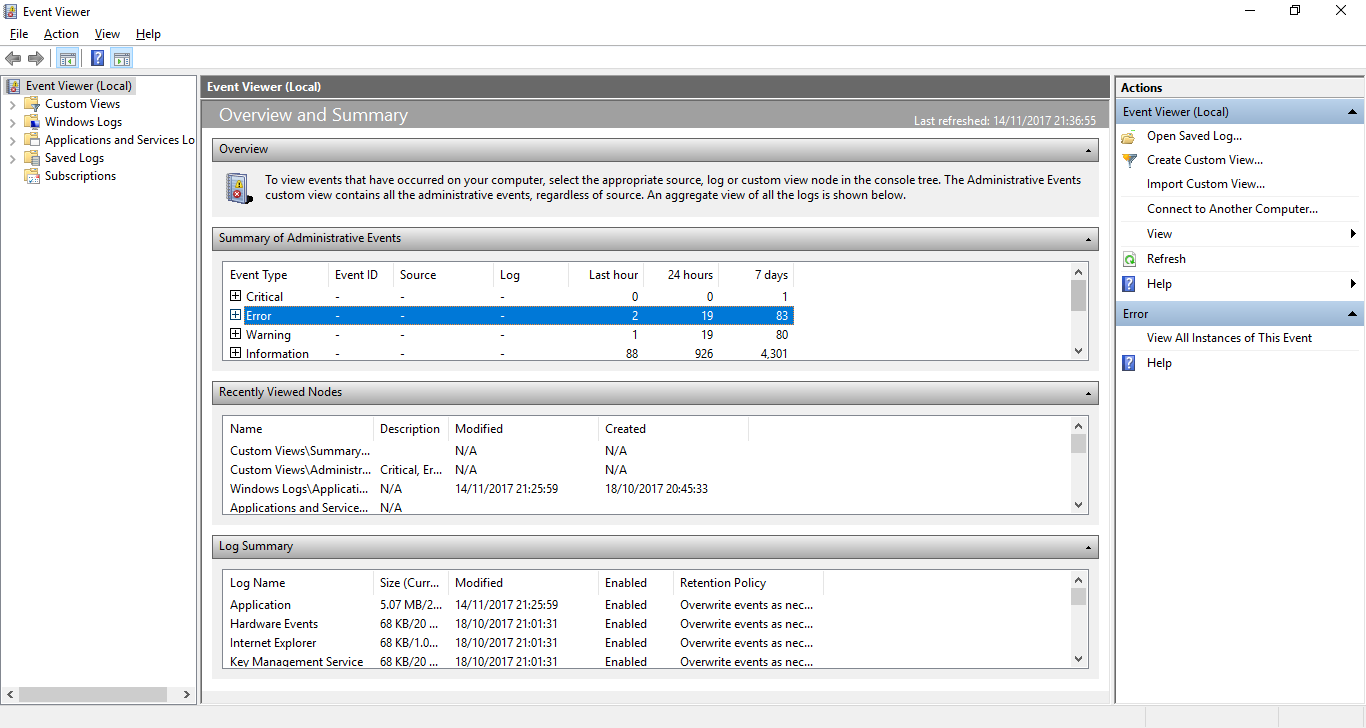Click the Back arrow toolbar icon
The height and width of the screenshot is (728, 1366).
click(13, 58)
